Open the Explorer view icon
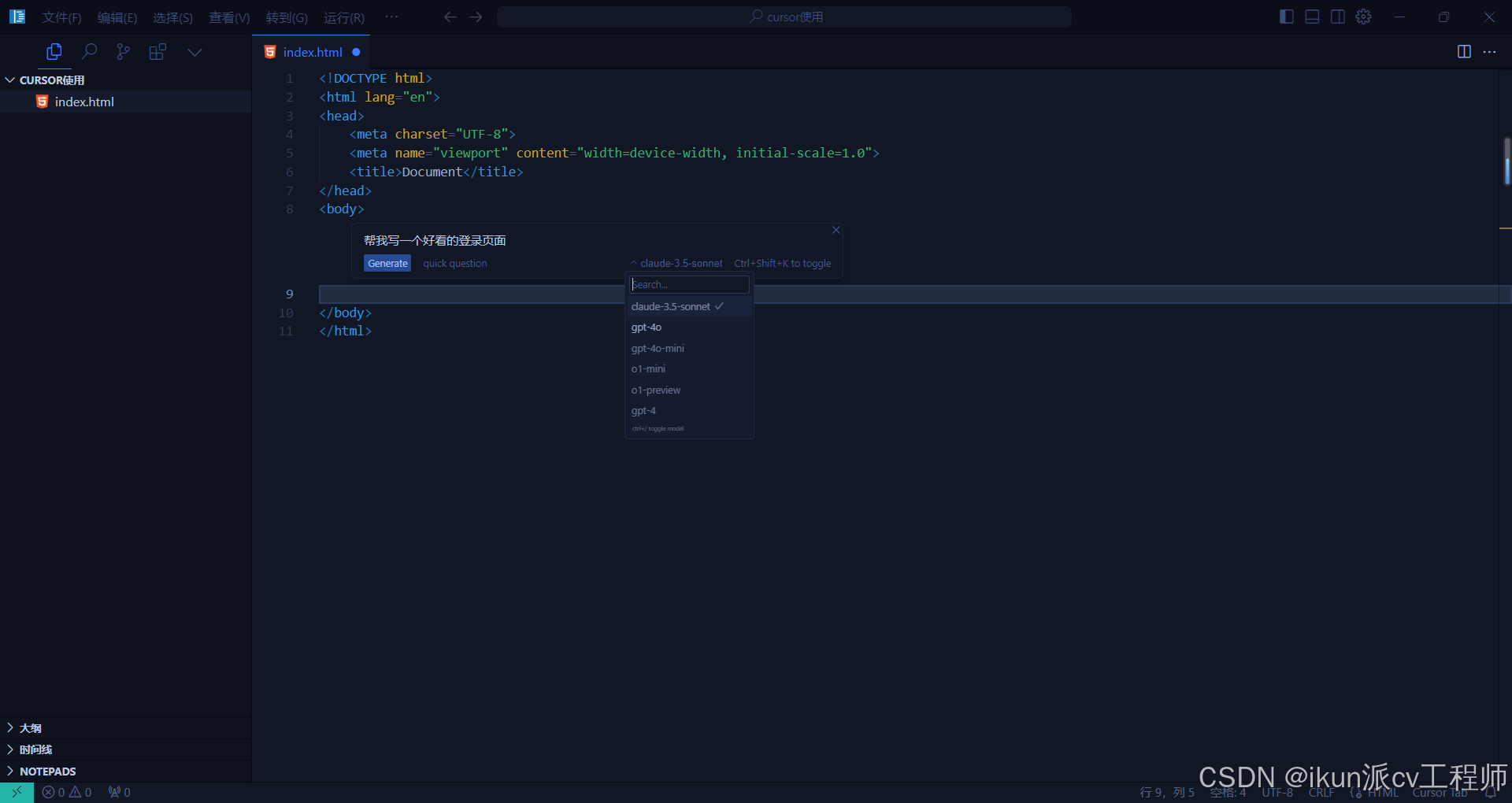The height and width of the screenshot is (803, 1512). click(x=54, y=52)
